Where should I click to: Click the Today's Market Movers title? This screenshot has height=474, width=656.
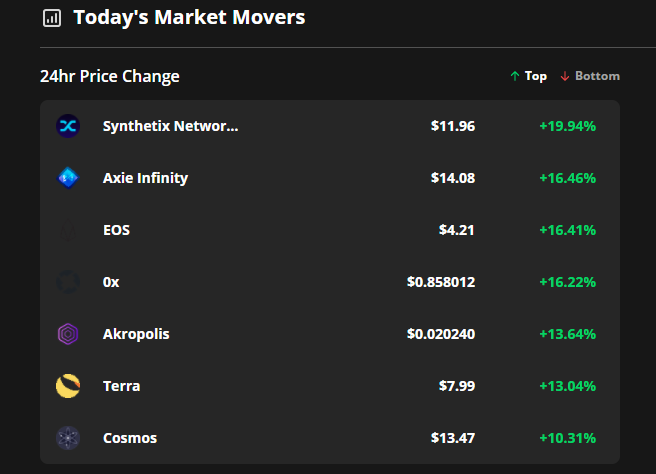click(x=189, y=17)
